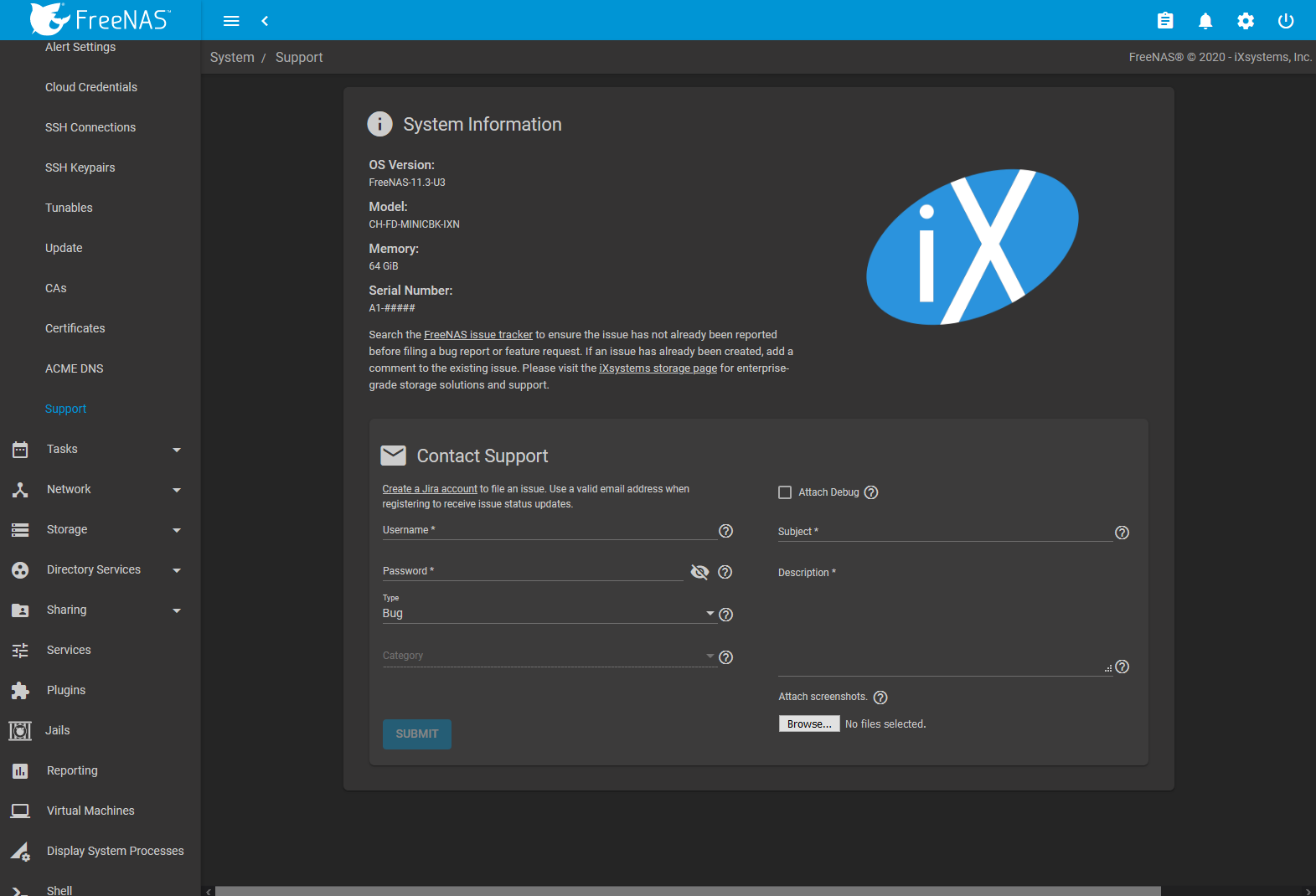The image size is (1316, 896).
Task: Open SSH Keypairs in sidebar
Action: click(80, 167)
